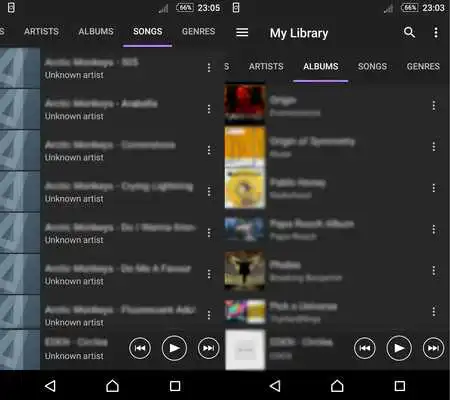Open options for Do I Wanna Know song
Viewport: 450px width, 400px height.
tap(209, 233)
